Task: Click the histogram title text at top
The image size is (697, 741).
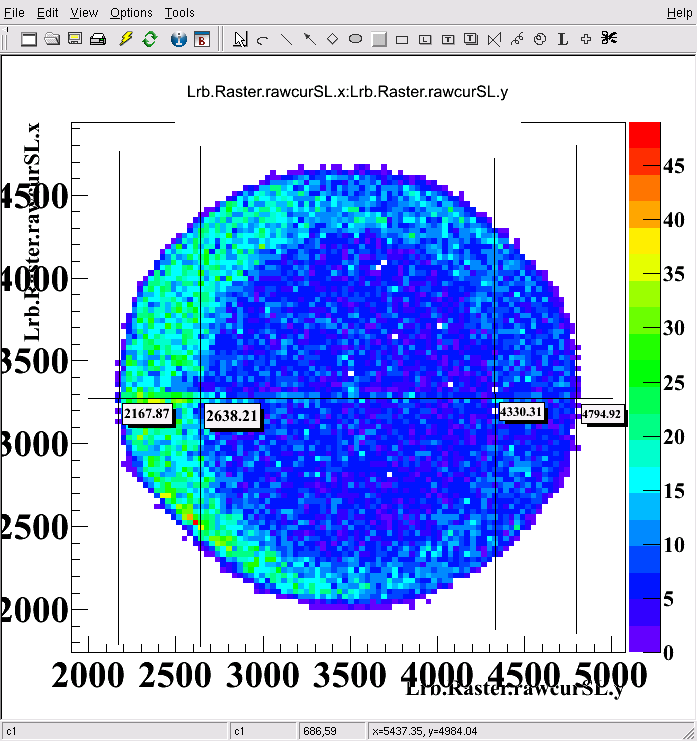Action: [x=347, y=92]
